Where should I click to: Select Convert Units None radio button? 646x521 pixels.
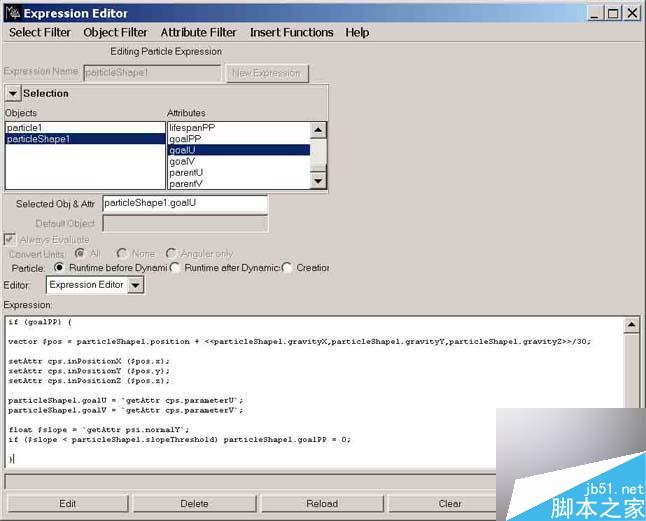point(122,253)
